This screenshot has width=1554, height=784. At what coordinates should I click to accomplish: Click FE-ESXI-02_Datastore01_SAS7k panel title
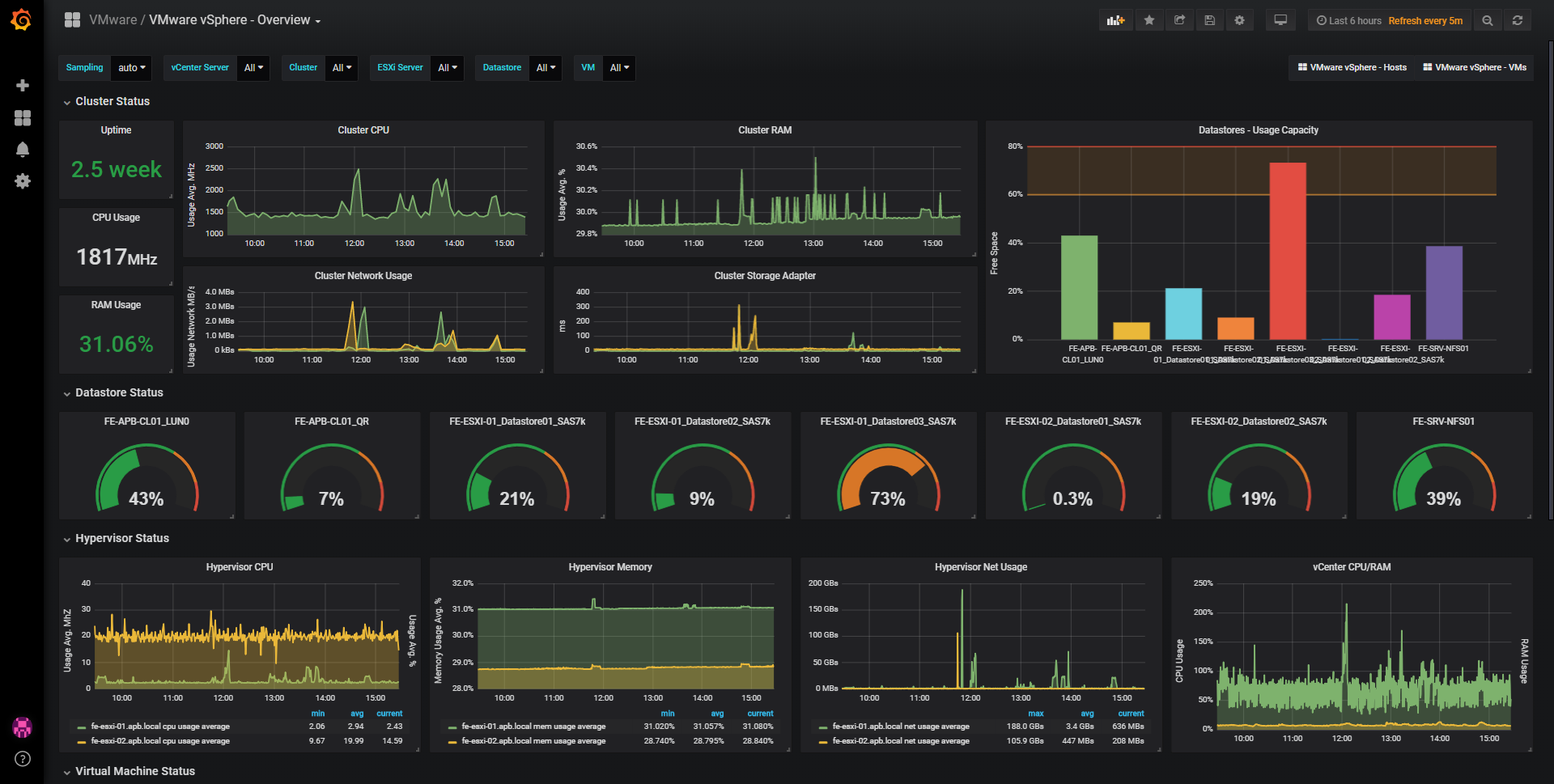1073,422
